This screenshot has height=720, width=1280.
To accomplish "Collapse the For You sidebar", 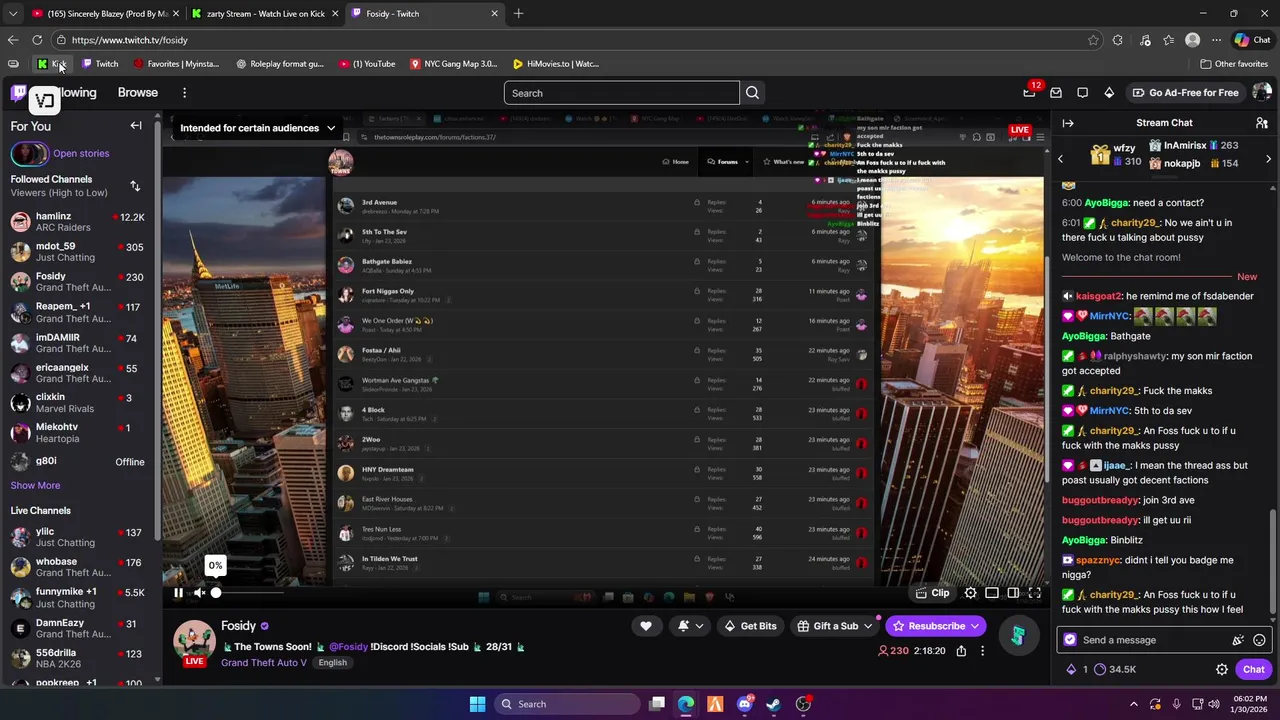I will click(136, 126).
